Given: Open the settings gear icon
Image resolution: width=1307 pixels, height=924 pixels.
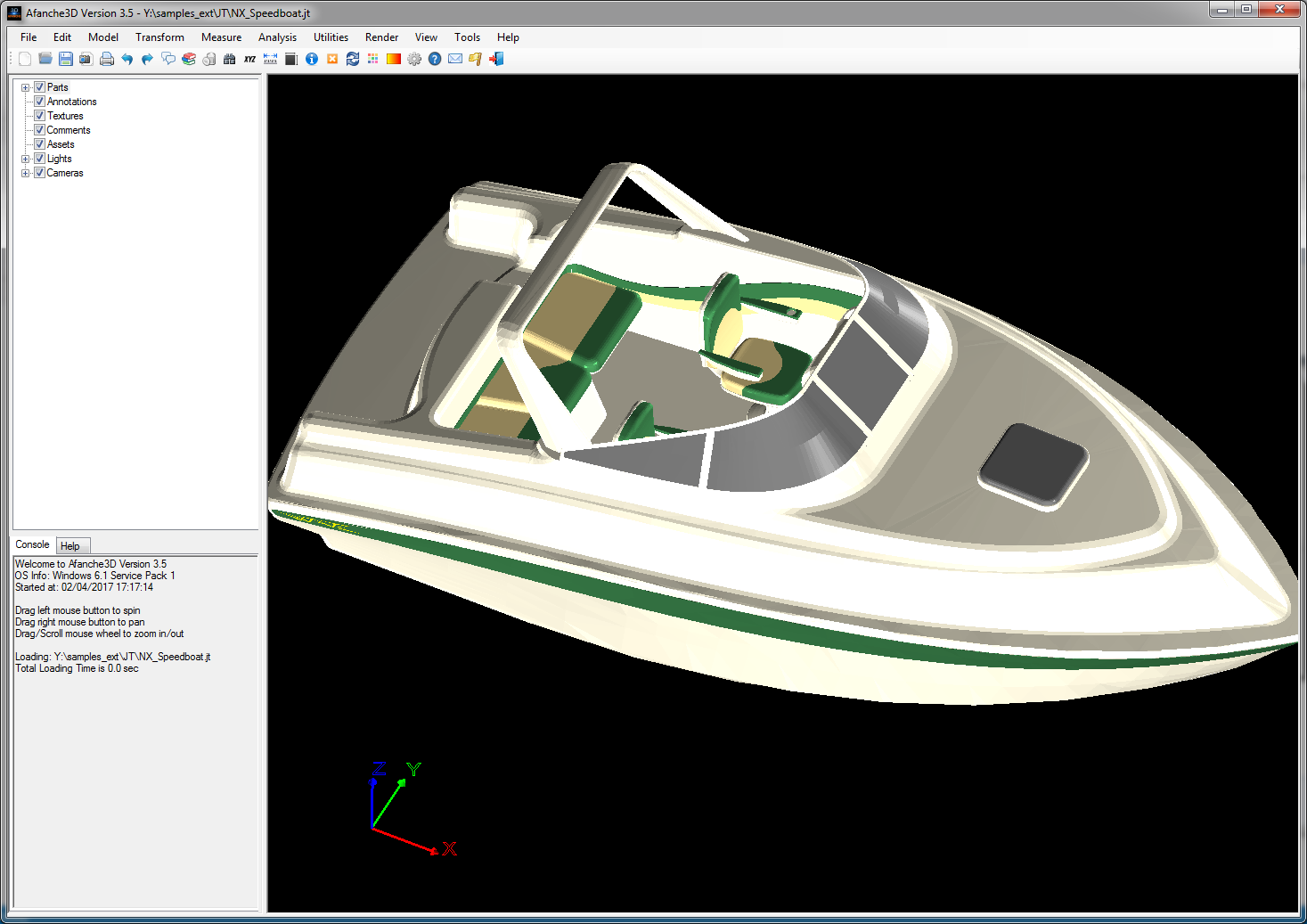Looking at the screenshot, I should (x=414, y=59).
